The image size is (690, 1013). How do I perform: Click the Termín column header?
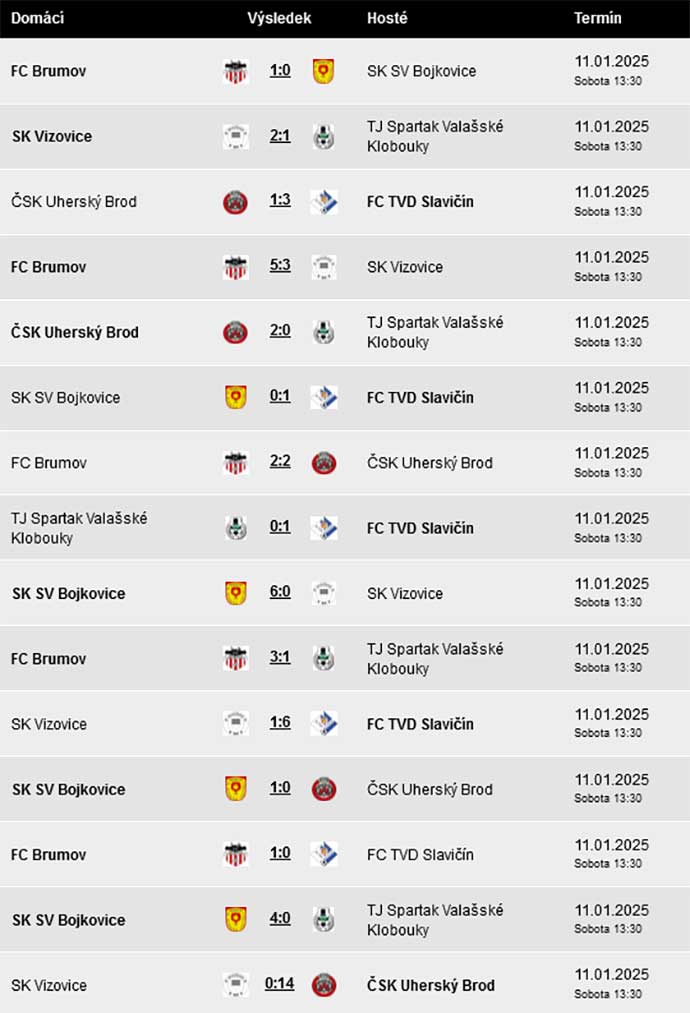[x=598, y=18]
